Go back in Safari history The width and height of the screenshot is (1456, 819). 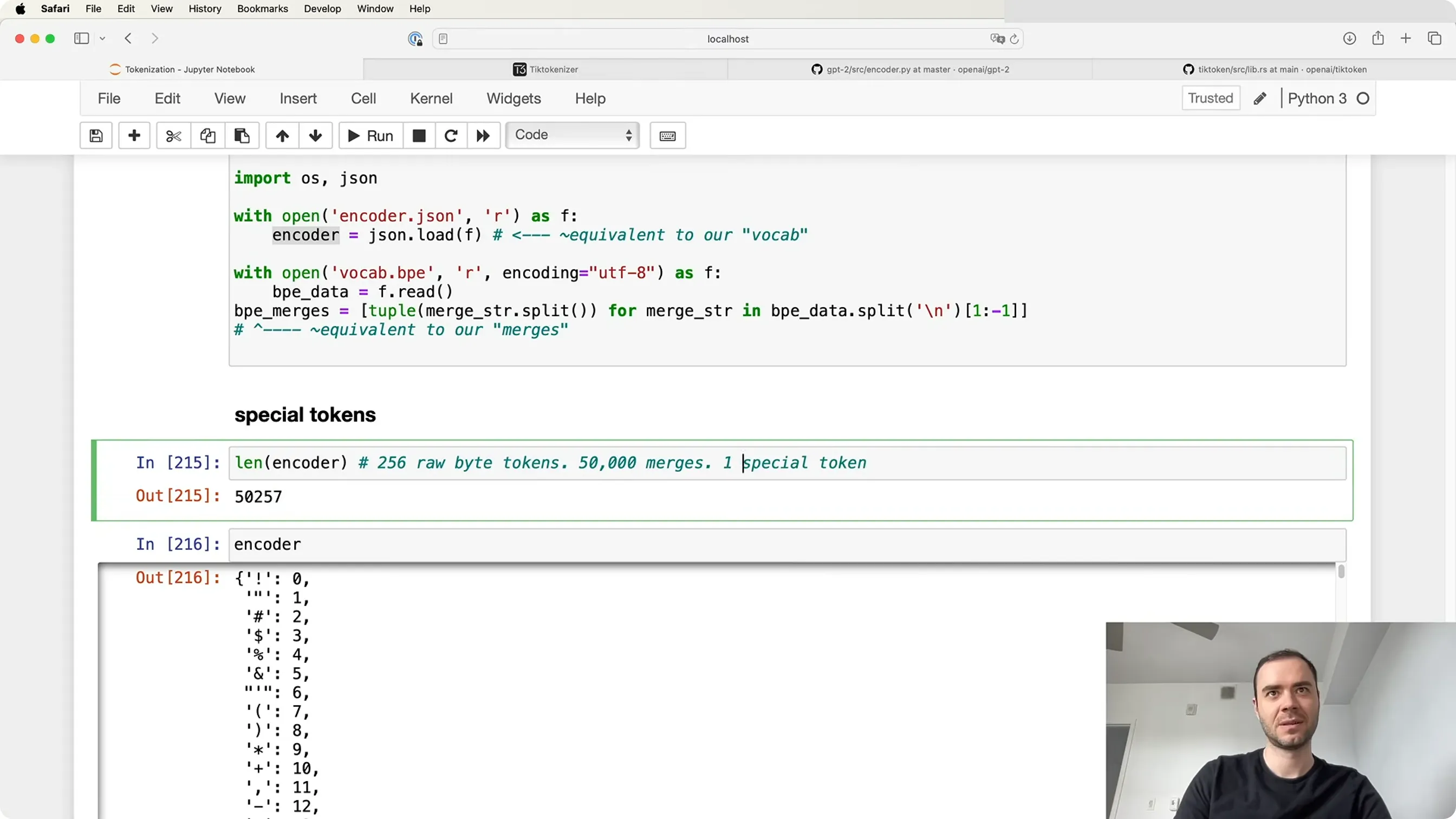[128, 38]
